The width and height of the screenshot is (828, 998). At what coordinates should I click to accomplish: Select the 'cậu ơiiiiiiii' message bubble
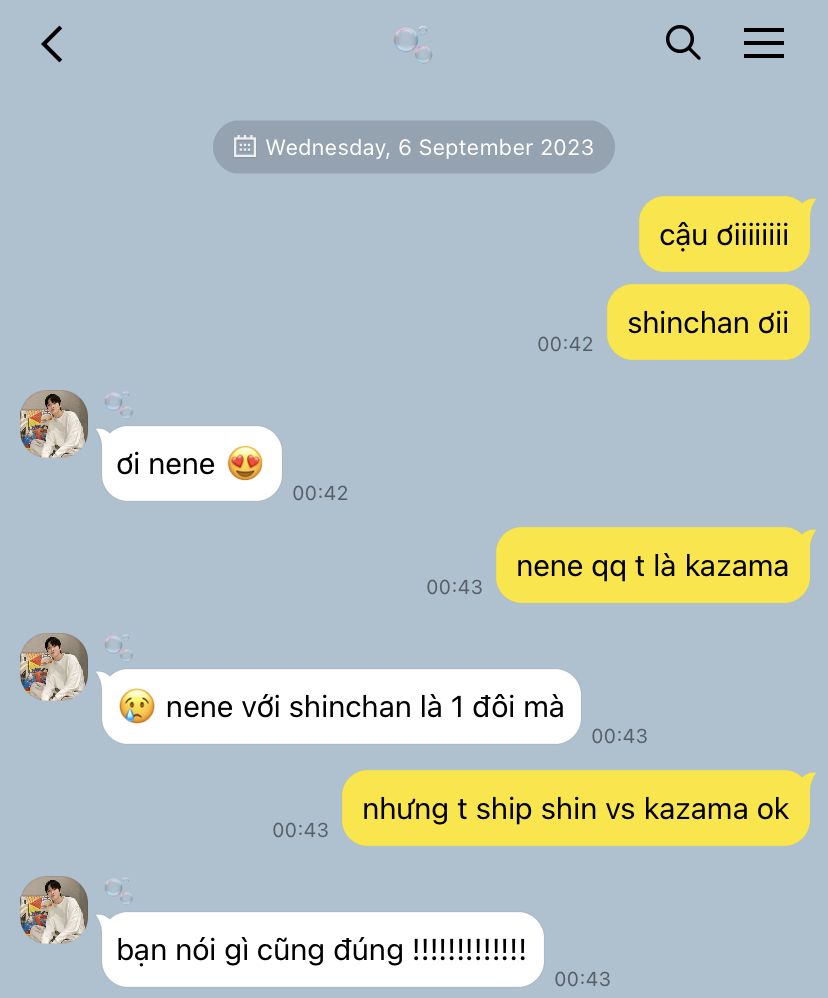[x=725, y=234]
